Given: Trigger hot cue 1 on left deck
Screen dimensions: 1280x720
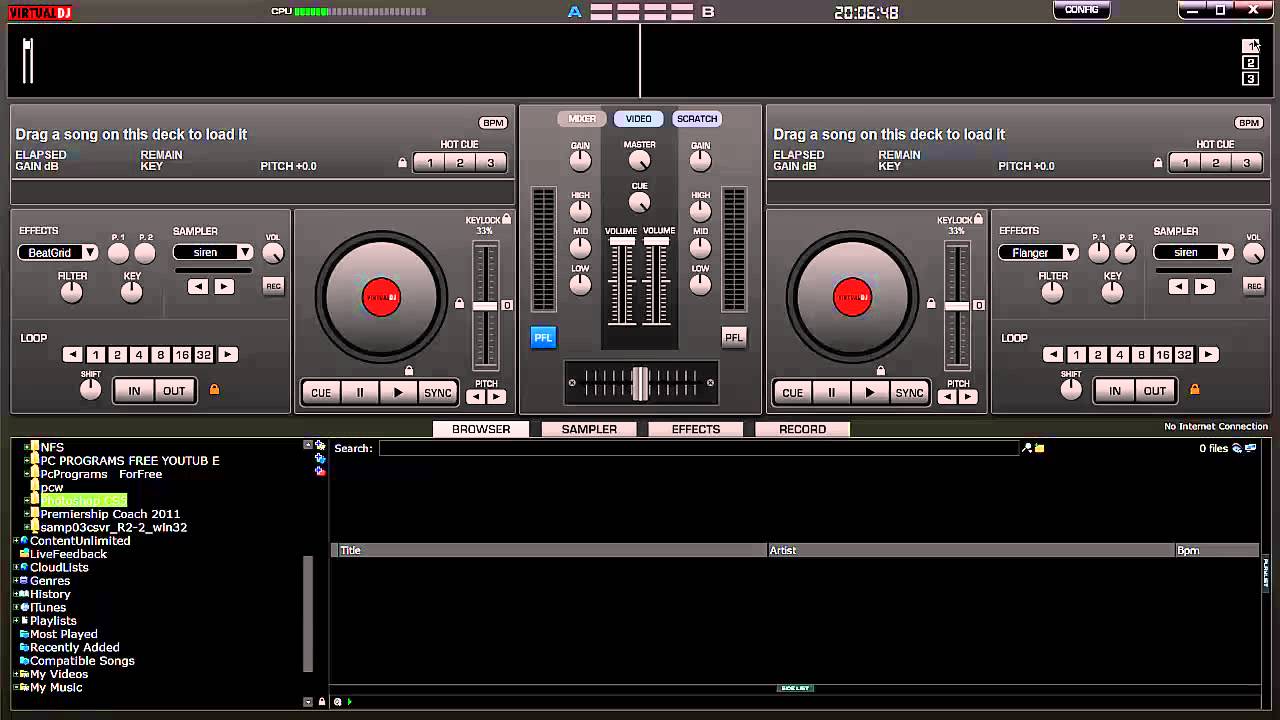Looking at the screenshot, I should point(430,163).
